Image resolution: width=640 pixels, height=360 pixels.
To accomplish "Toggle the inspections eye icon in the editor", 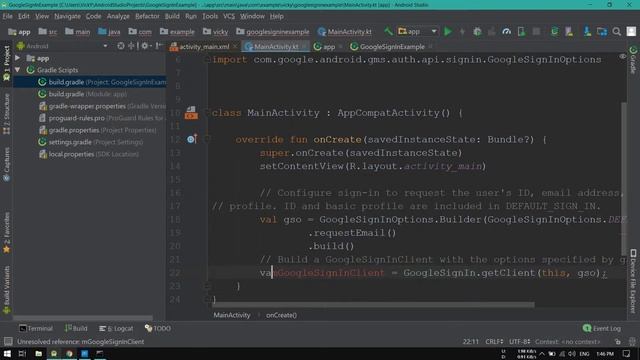I will pyautogui.click(x=622, y=56).
